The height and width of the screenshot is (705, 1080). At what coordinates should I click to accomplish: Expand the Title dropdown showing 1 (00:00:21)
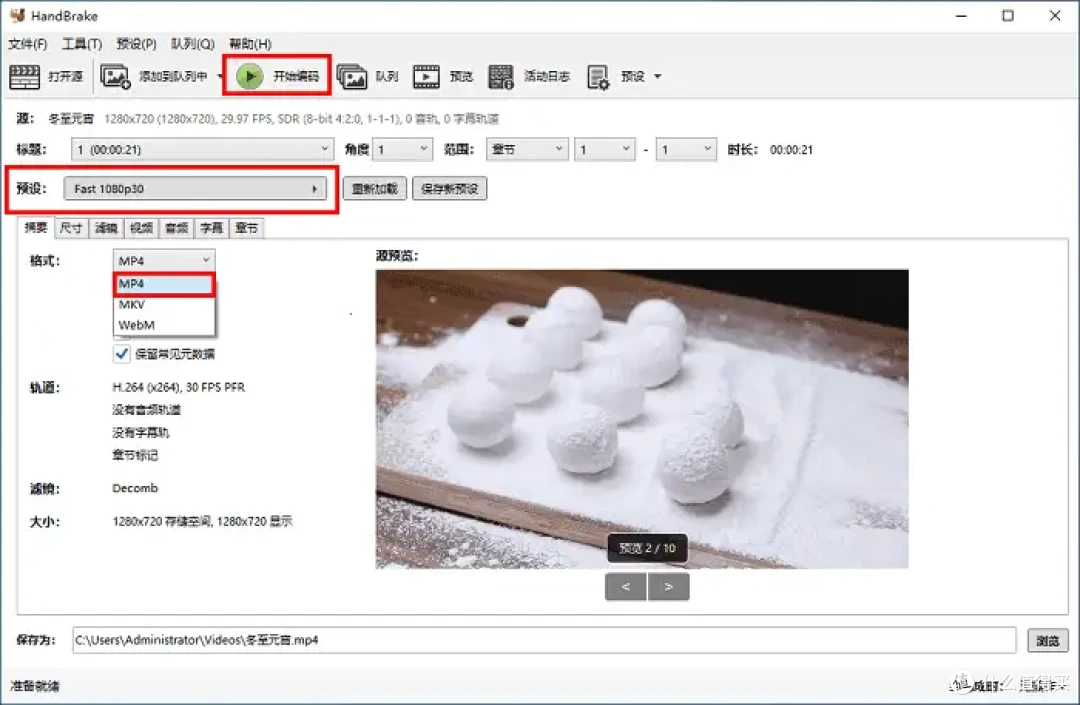(x=202, y=149)
